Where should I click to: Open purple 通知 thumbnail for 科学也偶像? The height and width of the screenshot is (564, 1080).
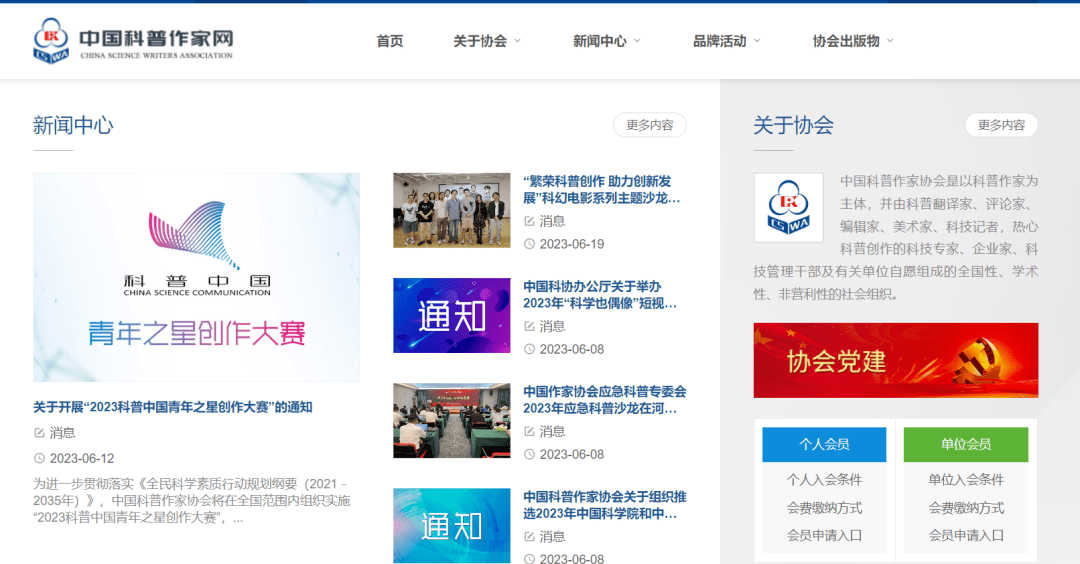tap(452, 315)
